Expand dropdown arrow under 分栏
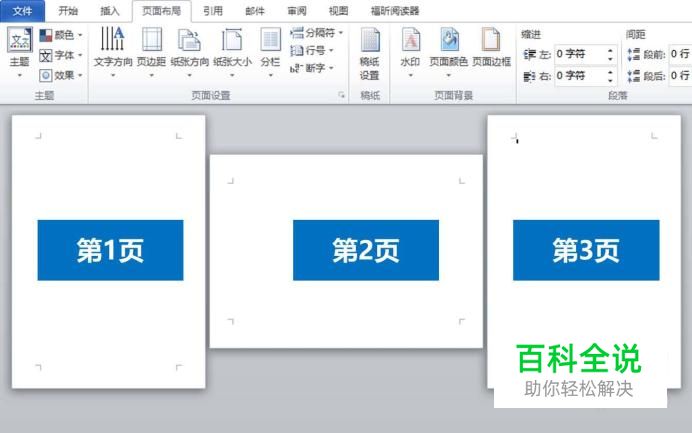Viewport: 692px width, 433px height. click(x=271, y=75)
